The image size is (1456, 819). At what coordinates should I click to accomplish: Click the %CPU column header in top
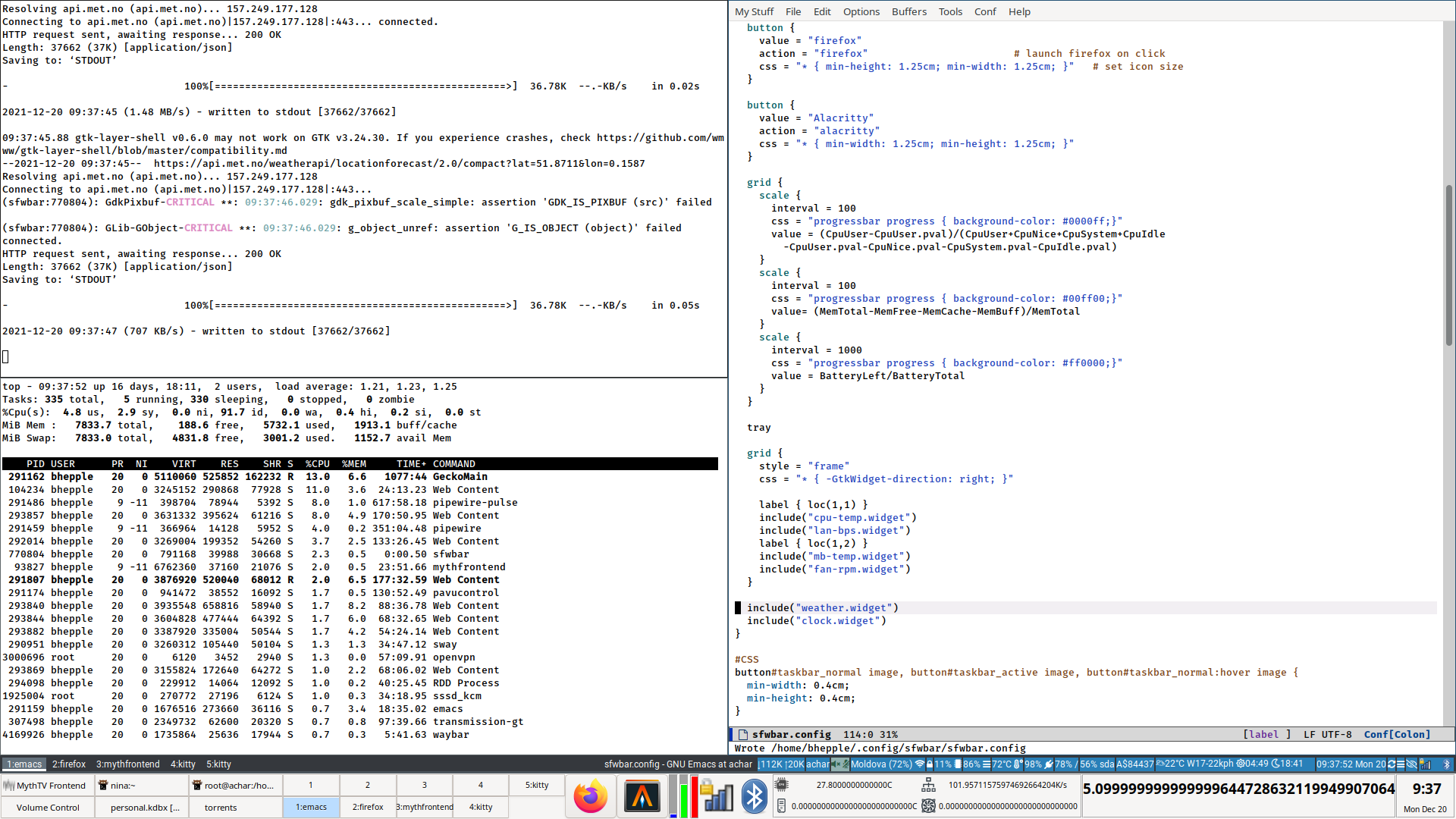318,464
